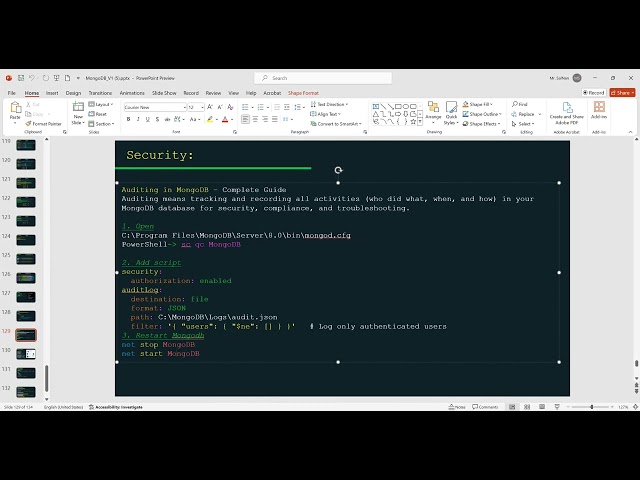Open line spacing options

(299, 107)
